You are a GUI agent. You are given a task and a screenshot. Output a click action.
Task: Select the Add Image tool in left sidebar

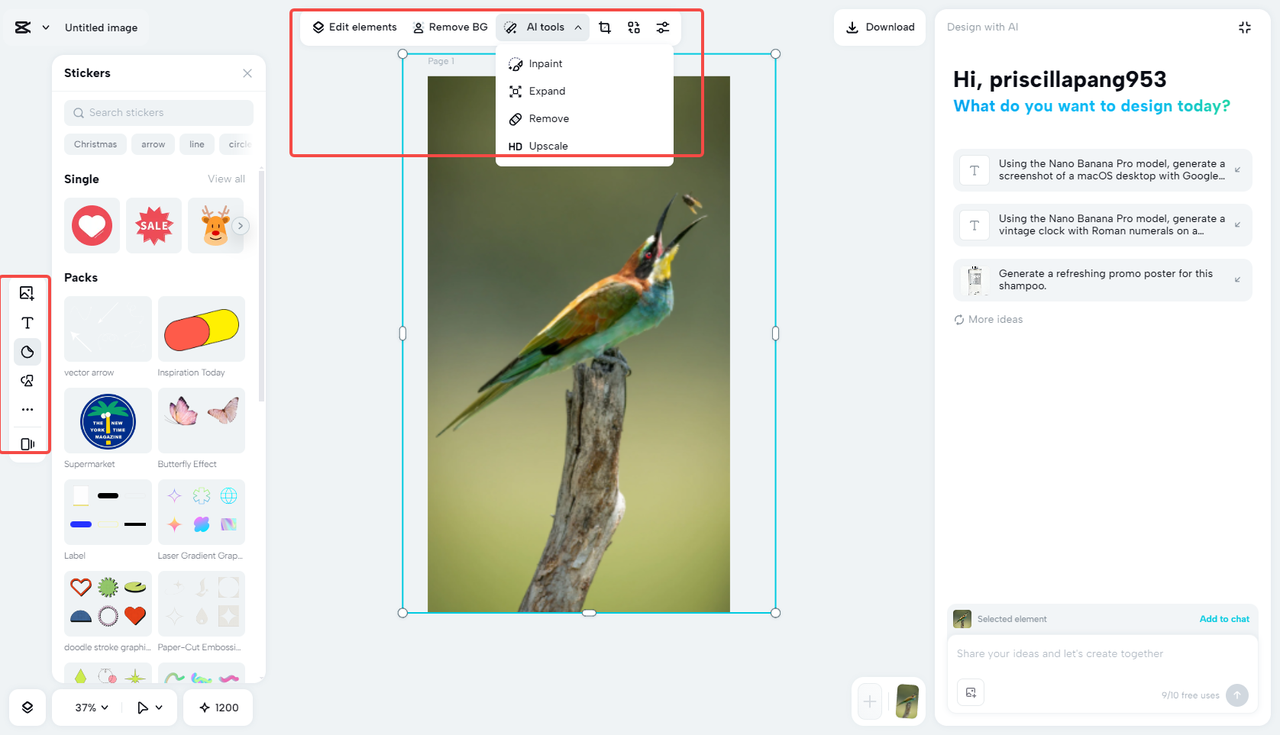pos(27,293)
